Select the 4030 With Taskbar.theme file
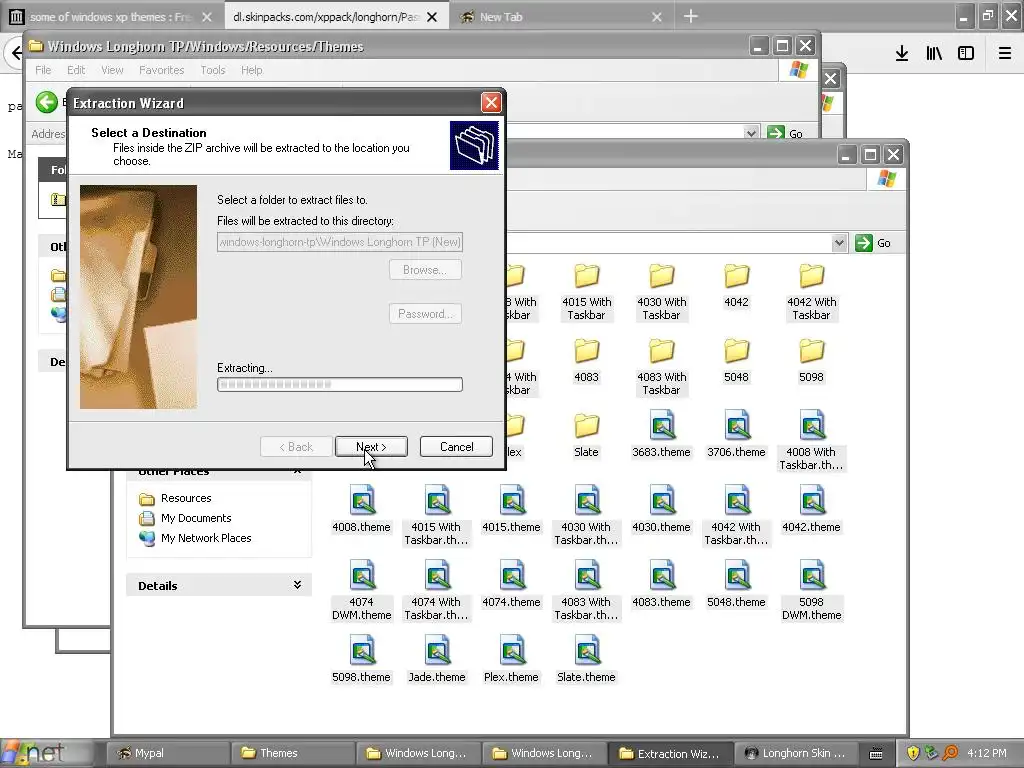 pos(586,516)
